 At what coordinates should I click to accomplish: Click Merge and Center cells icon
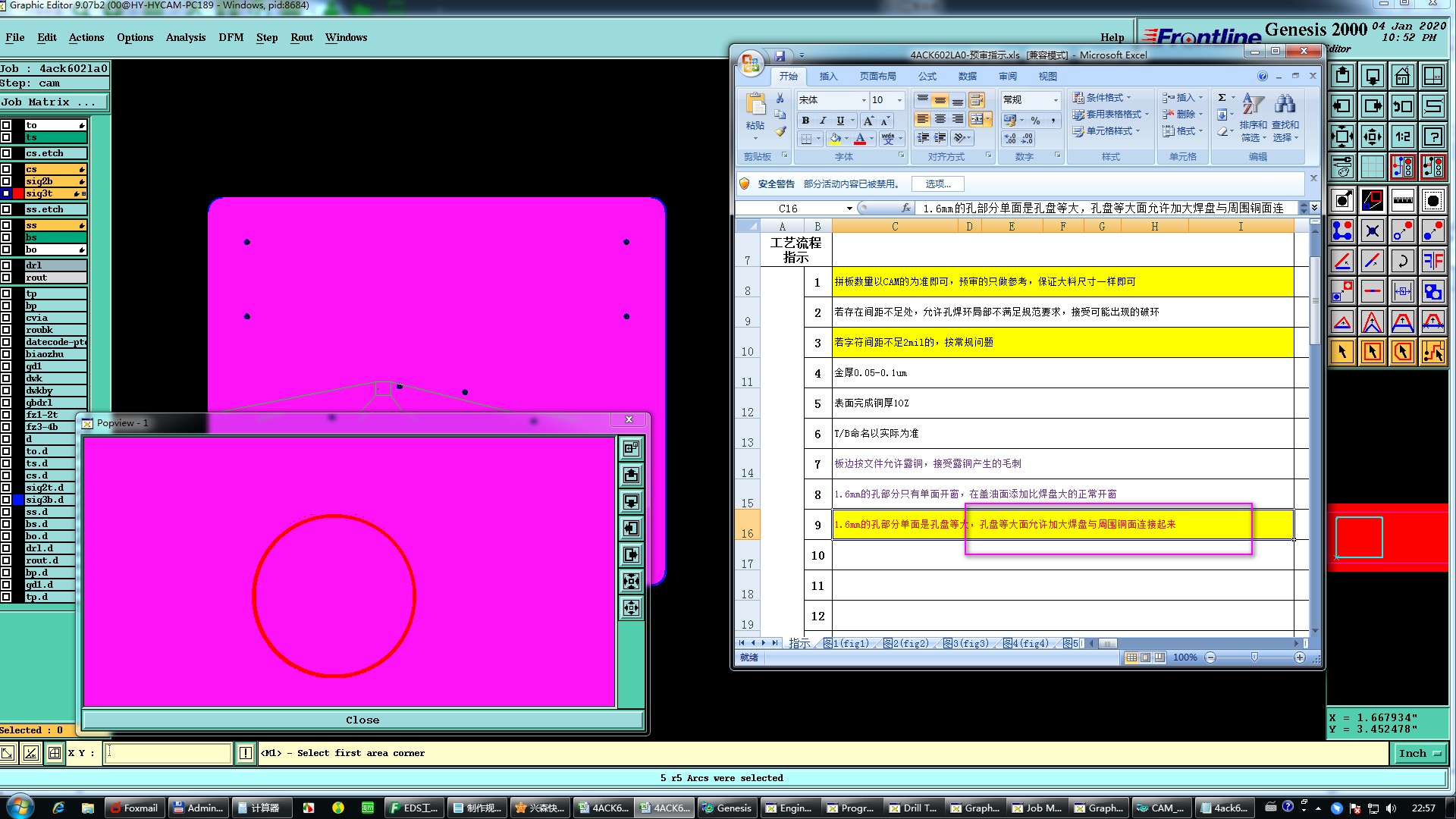[977, 119]
